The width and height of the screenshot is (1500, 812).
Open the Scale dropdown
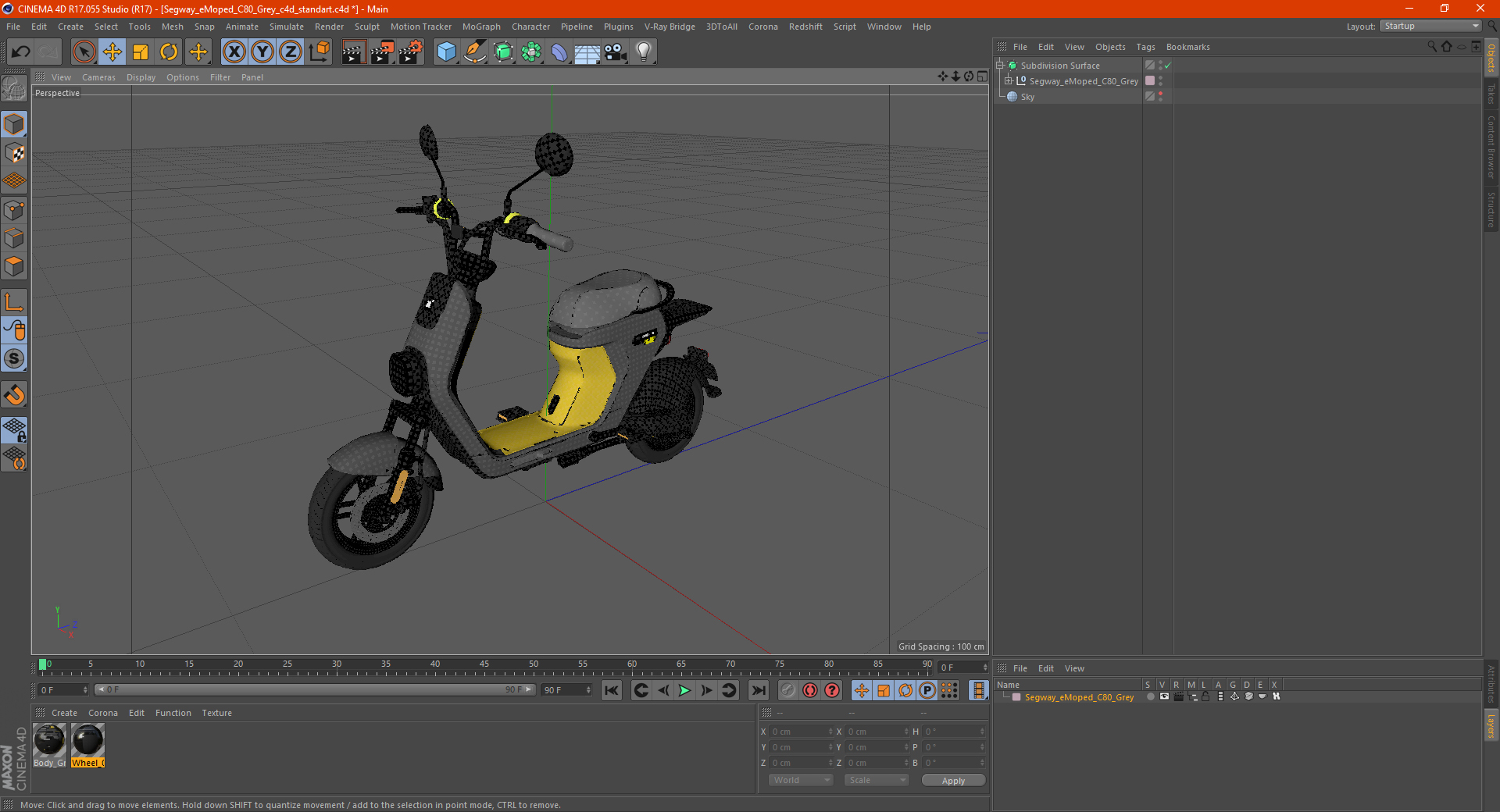877,781
